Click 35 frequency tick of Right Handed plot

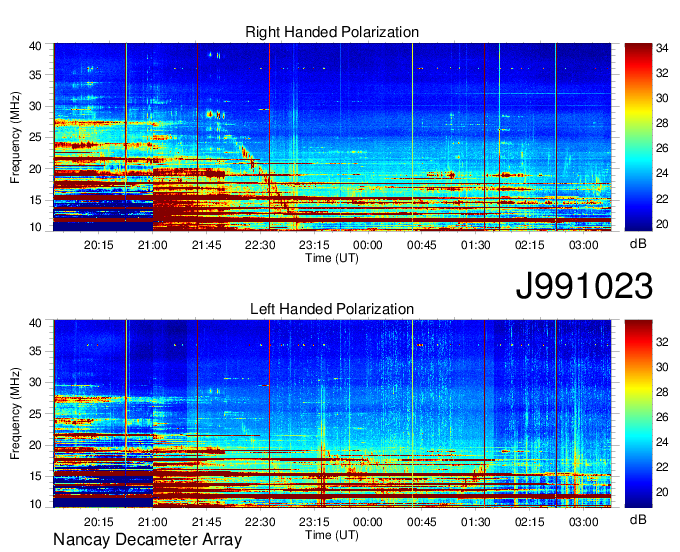(x=36, y=75)
